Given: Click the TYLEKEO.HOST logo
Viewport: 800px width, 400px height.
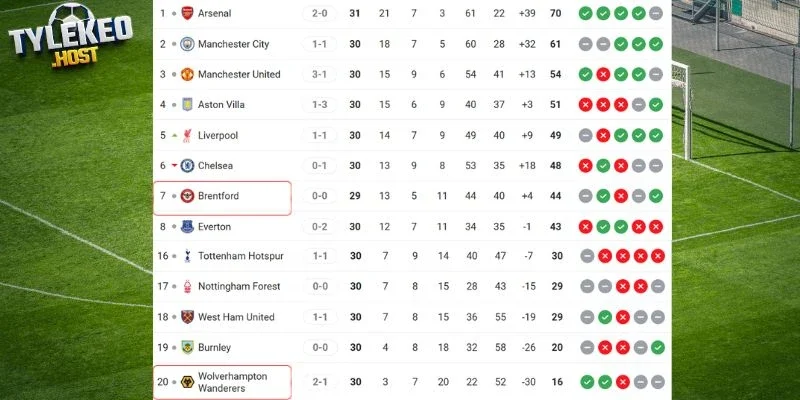Looking at the screenshot, I should [66, 42].
